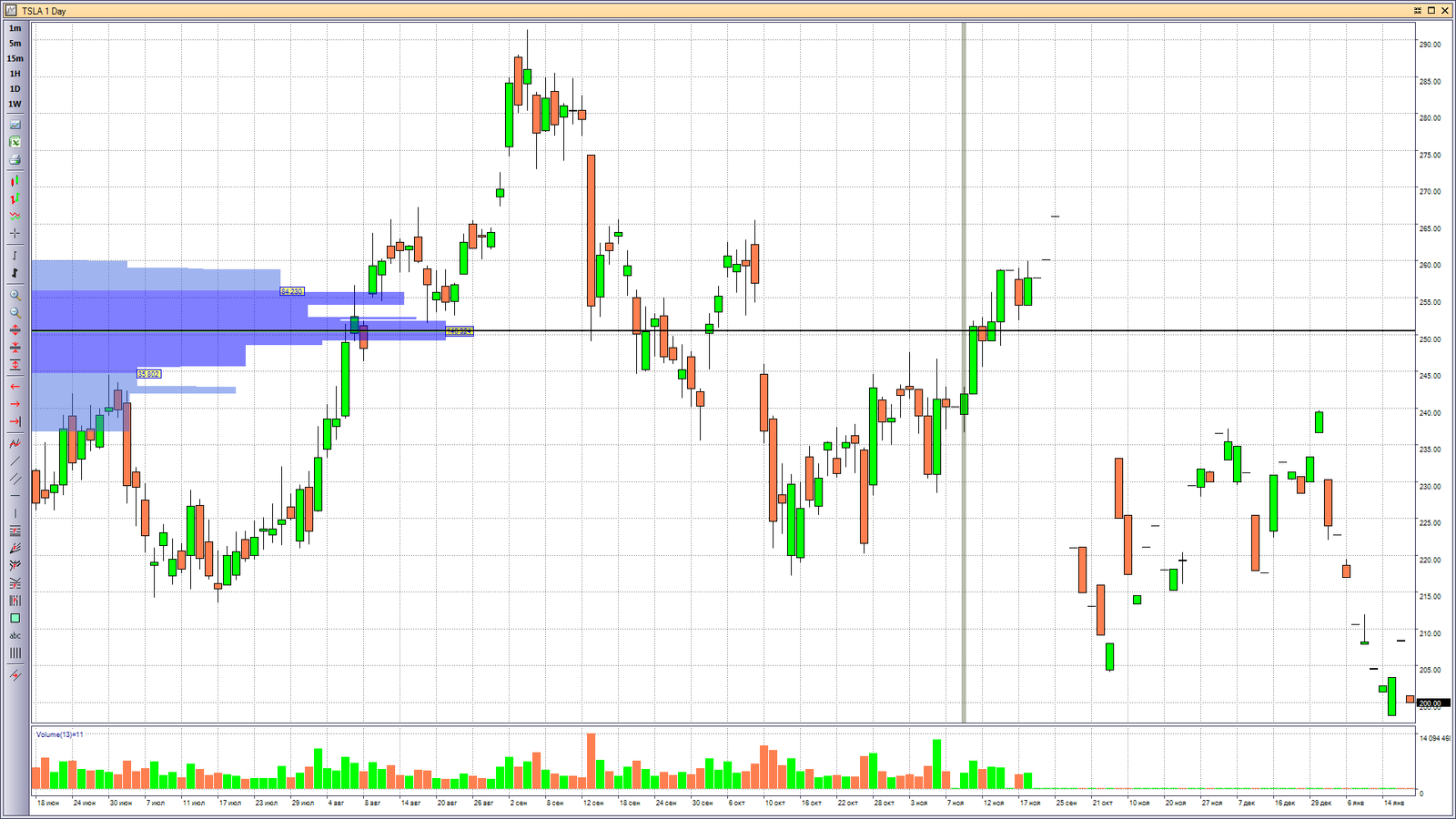Click the 290.00 price axis label

click(1430, 45)
